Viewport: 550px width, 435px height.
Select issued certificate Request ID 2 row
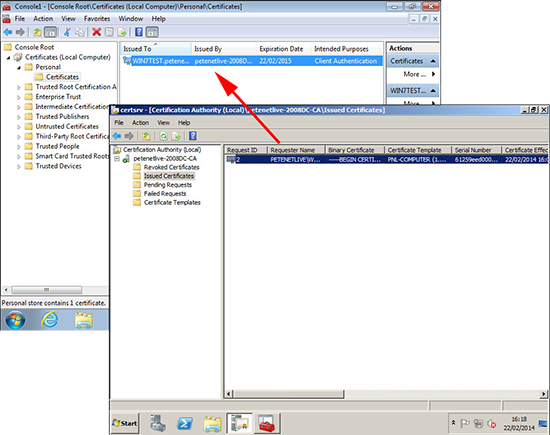[387, 159]
